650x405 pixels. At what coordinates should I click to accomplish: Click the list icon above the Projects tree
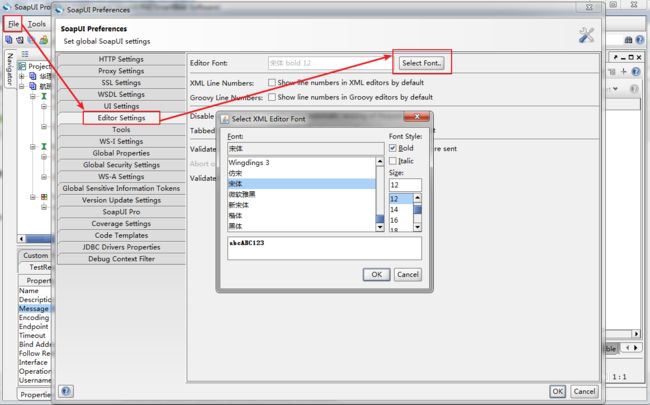25,54
